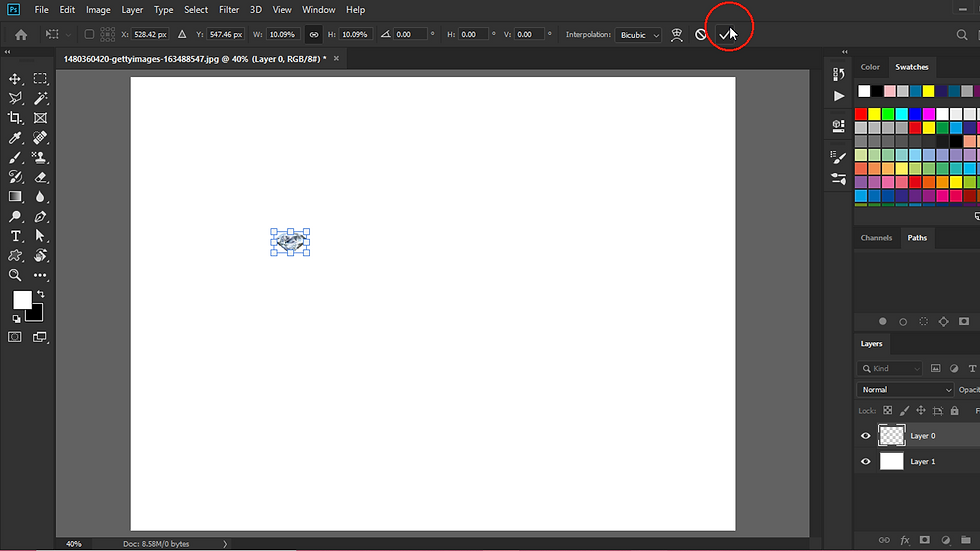The width and height of the screenshot is (980, 551).
Task: Go to the Home screen
Action: [21, 35]
